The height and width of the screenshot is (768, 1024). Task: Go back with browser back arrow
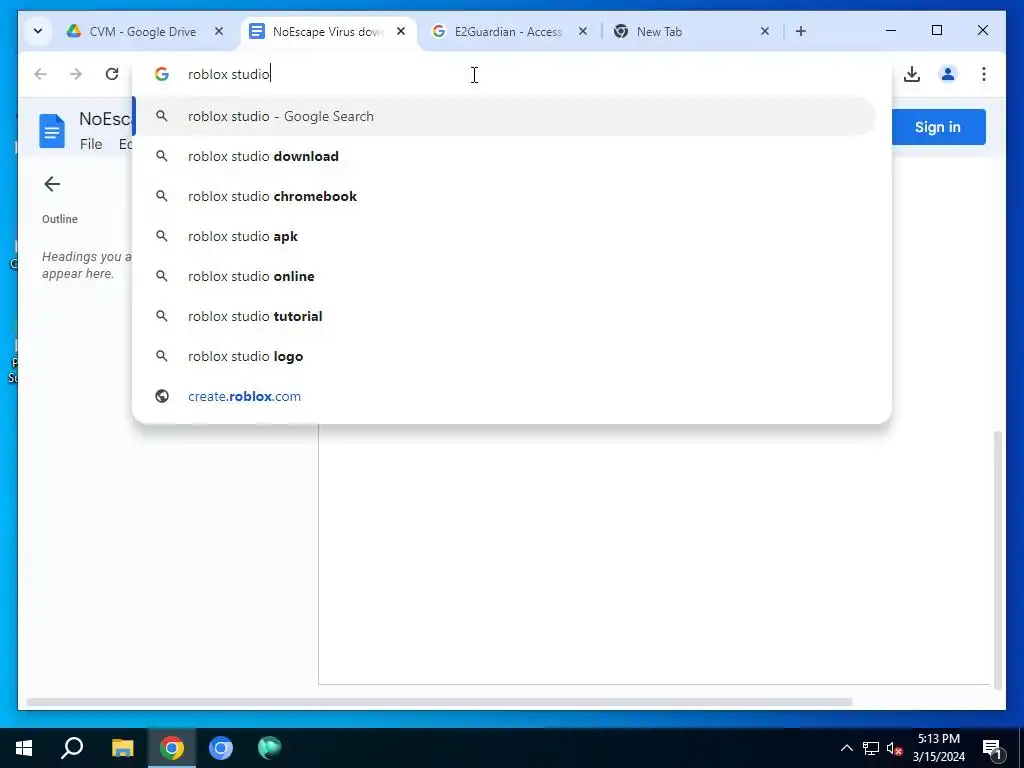(40, 74)
